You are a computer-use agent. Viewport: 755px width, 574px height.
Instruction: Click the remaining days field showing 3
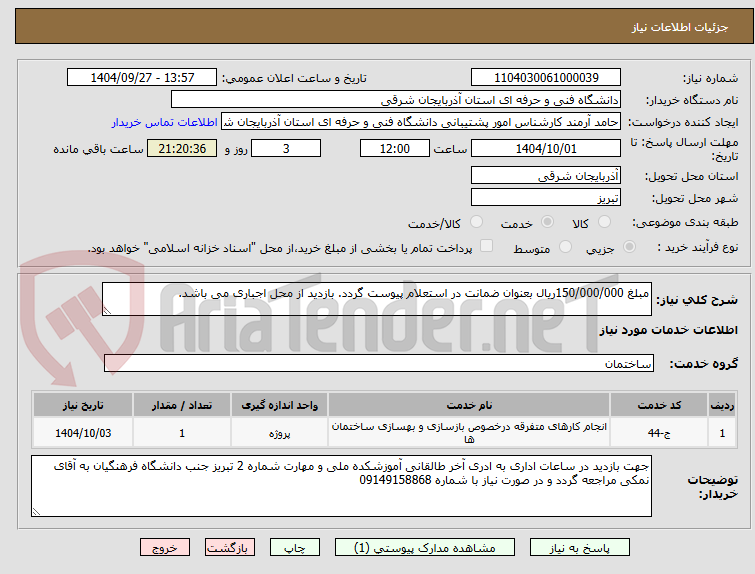pos(286,148)
